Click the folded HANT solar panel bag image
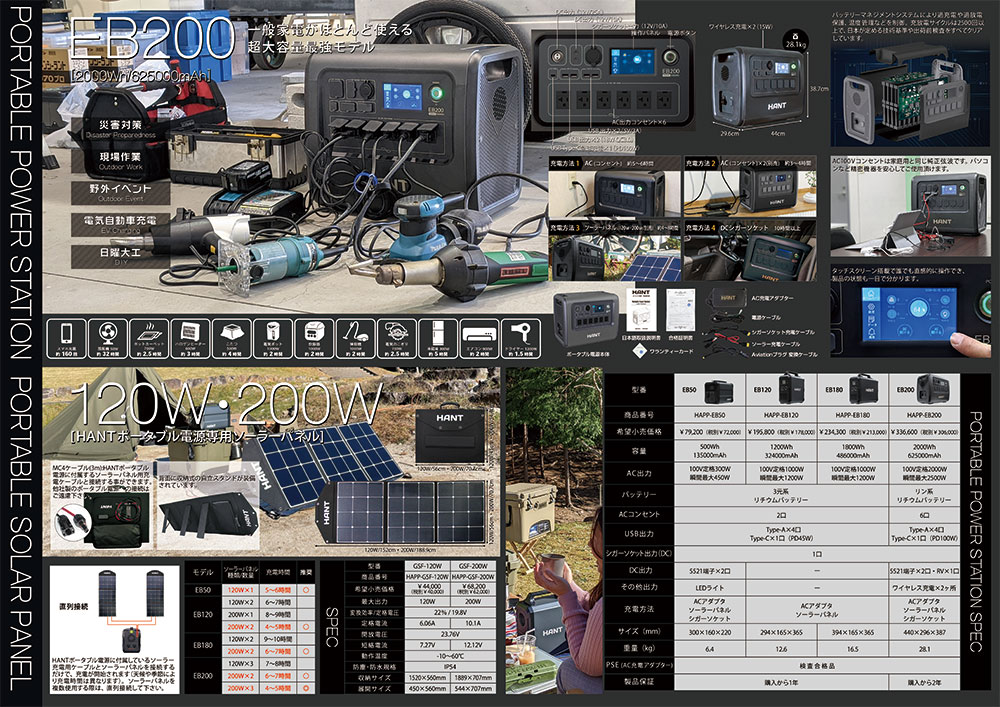This screenshot has width=1000, height=707. point(450,435)
